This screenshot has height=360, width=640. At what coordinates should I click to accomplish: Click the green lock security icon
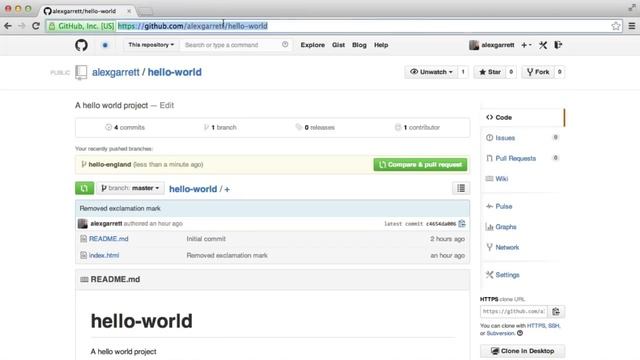click(52, 26)
